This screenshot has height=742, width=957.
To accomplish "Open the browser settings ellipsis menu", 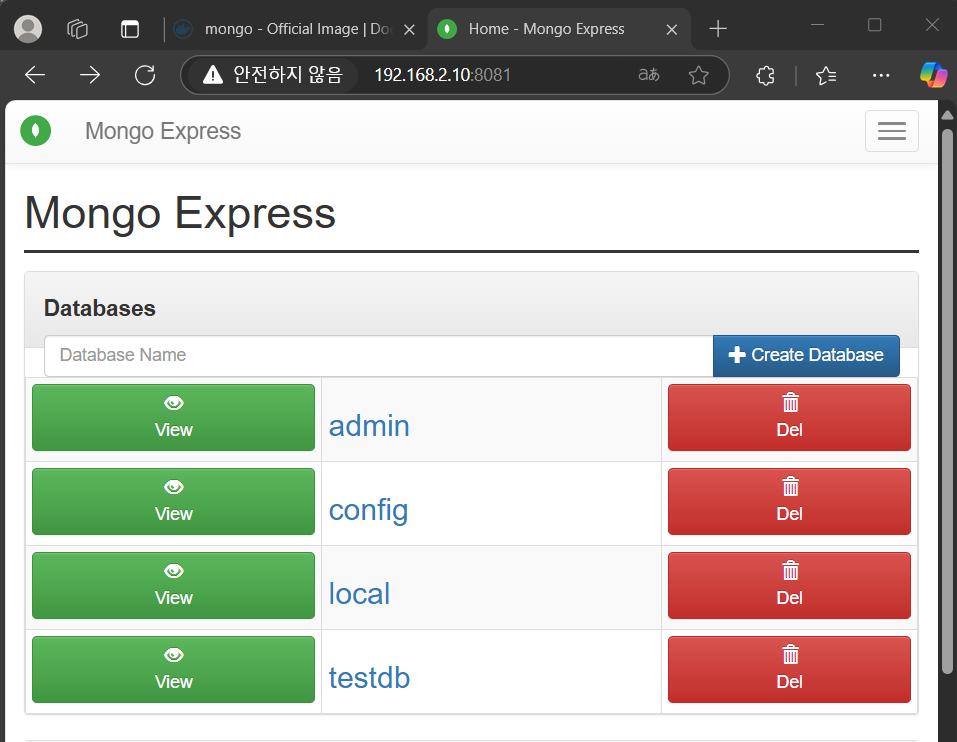I will [881, 76].
